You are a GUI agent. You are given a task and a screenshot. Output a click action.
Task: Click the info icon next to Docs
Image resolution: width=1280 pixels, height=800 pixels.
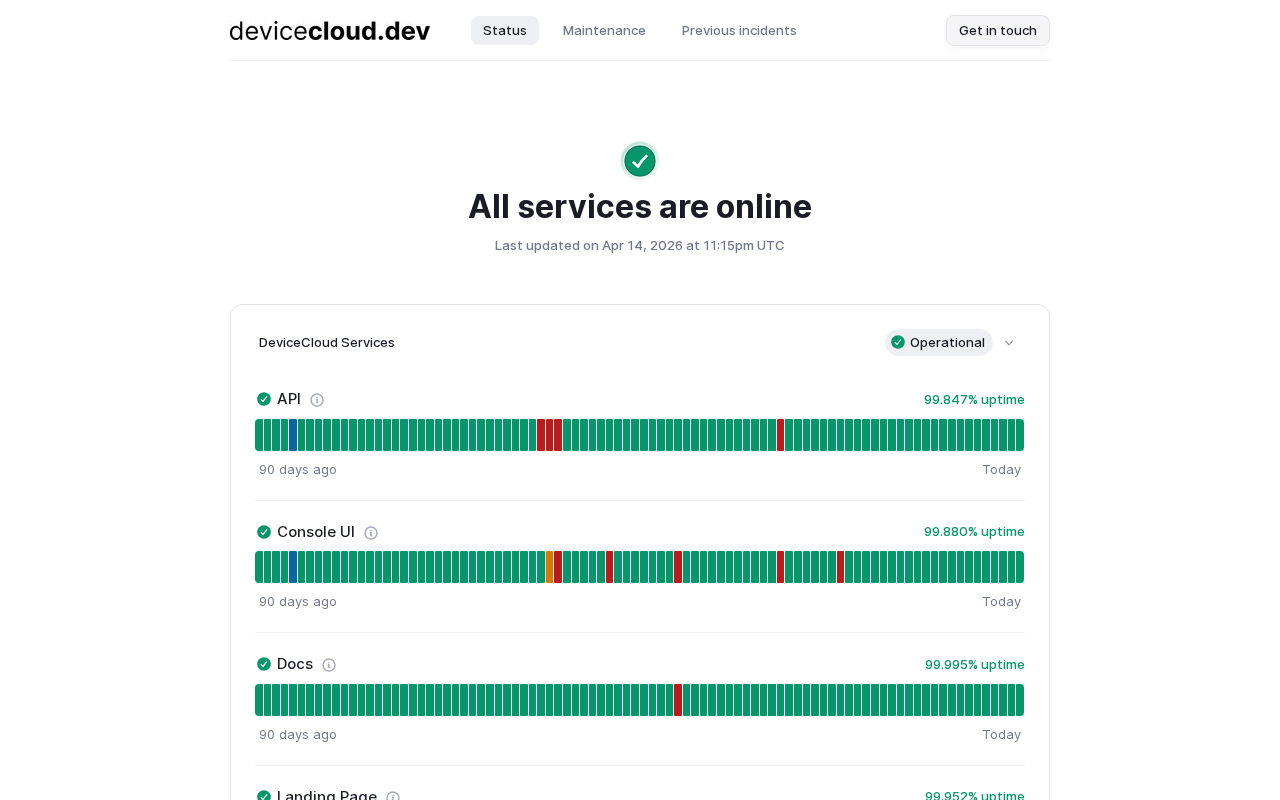[329, 665]
